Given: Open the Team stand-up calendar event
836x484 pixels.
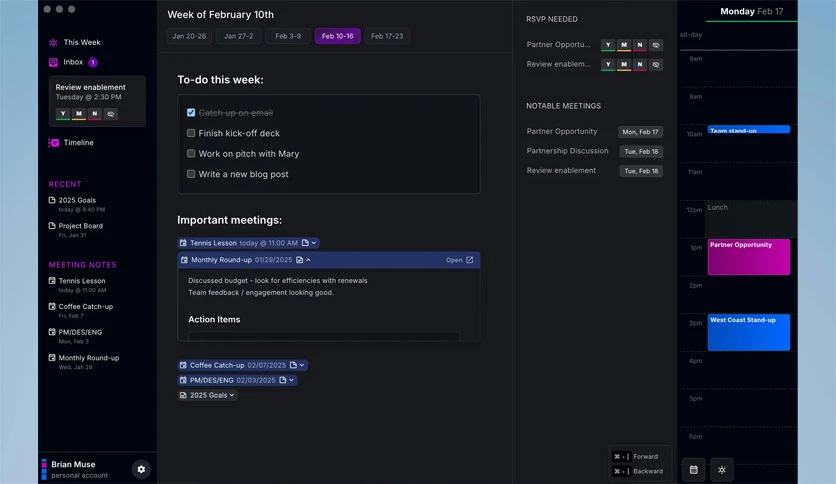Looking at the screenshot, I should tap(749, 130).
